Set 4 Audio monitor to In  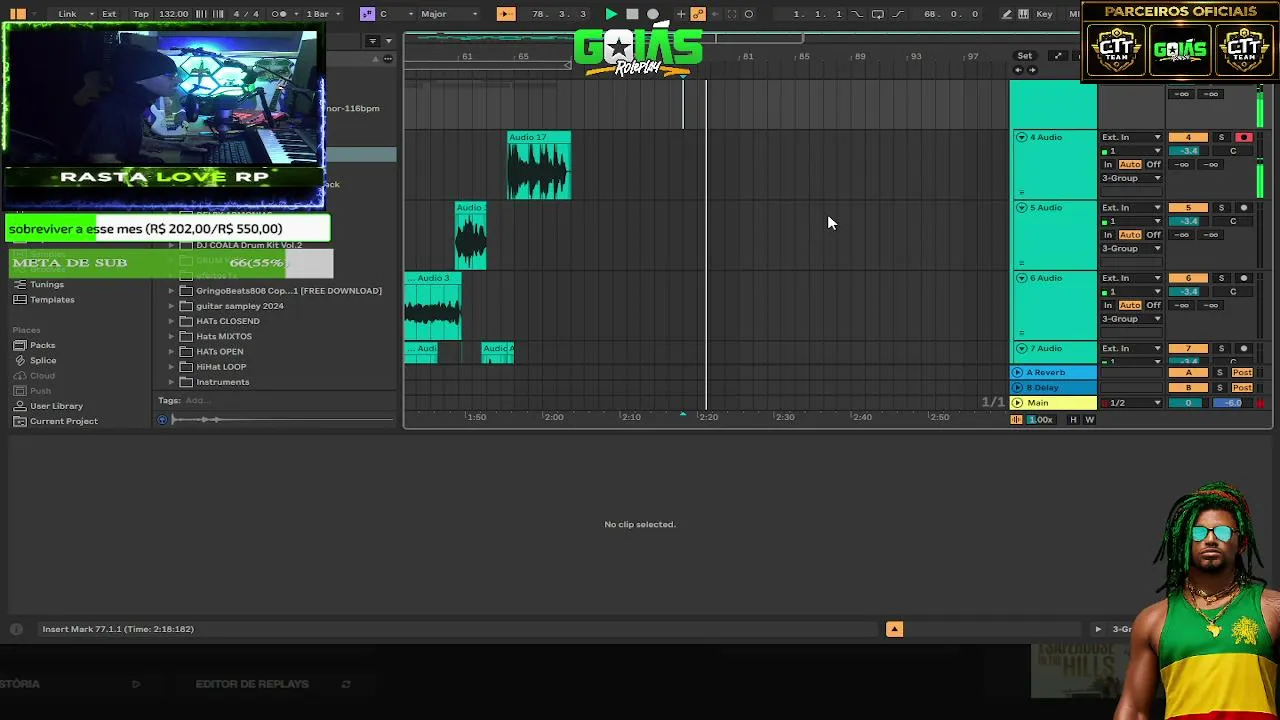tap(1108, 164)
